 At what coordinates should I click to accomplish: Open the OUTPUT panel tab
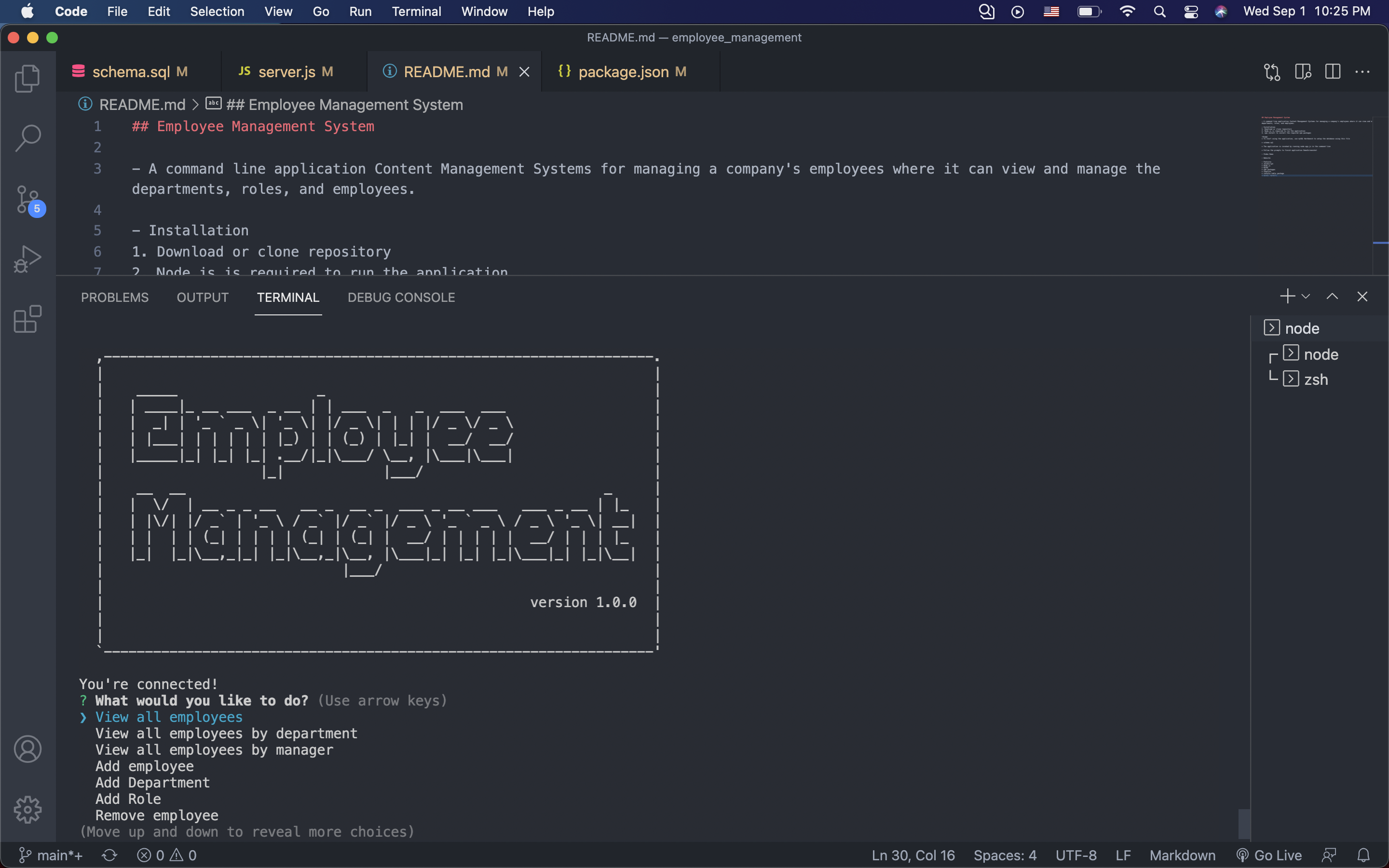203,298
